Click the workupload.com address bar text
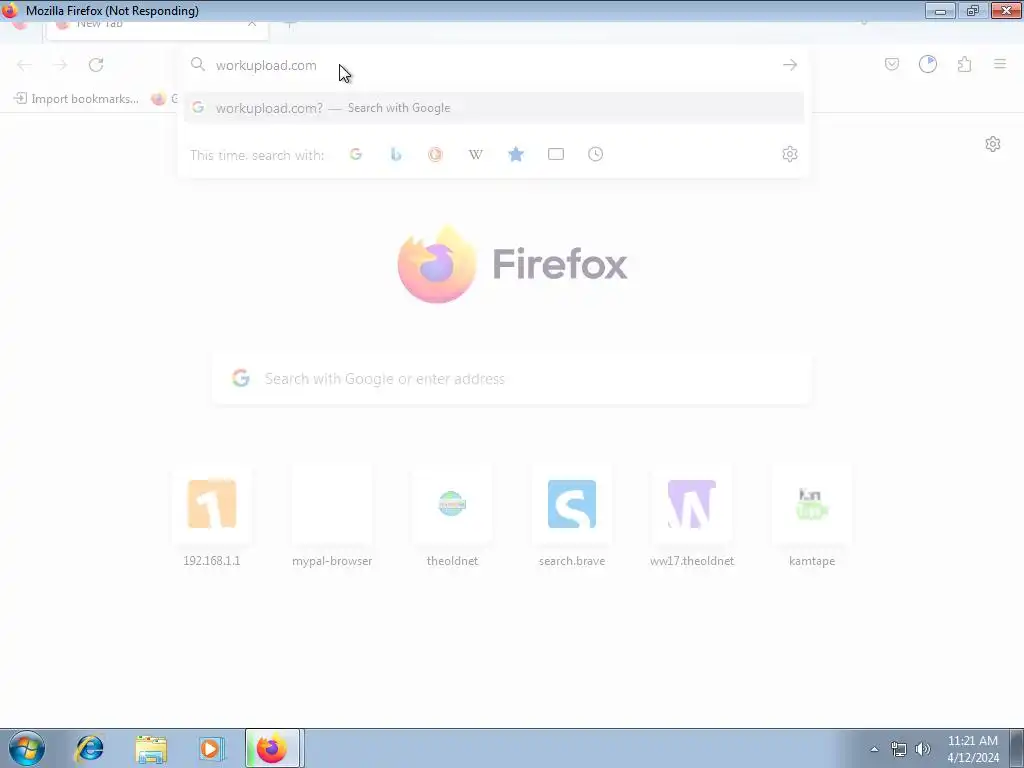The image size is (1024, 768). [x=266, y=65]
